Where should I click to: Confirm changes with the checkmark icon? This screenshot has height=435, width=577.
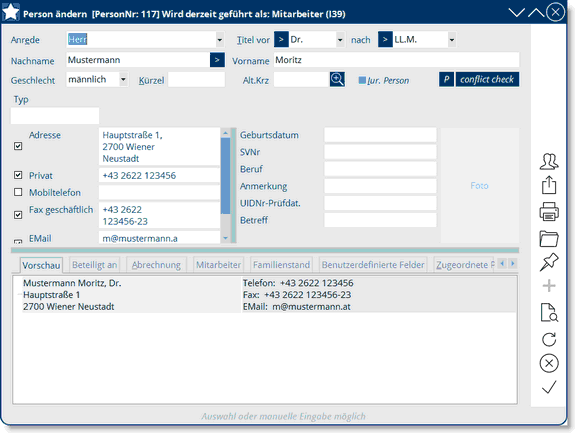(x=549, y=387)
